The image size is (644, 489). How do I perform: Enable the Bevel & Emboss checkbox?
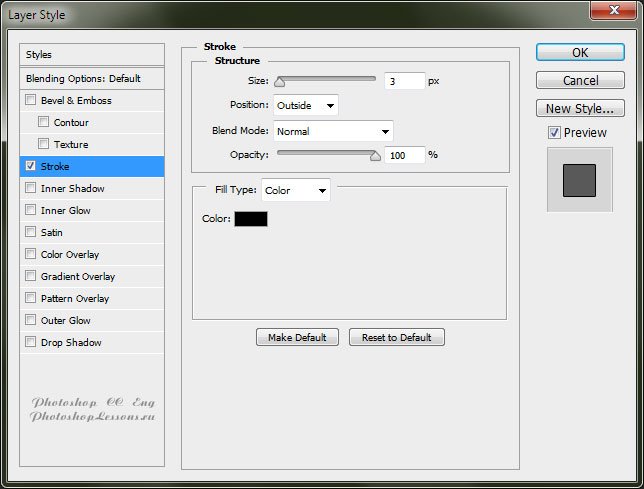pyautogui.click(x=31, y=100)
